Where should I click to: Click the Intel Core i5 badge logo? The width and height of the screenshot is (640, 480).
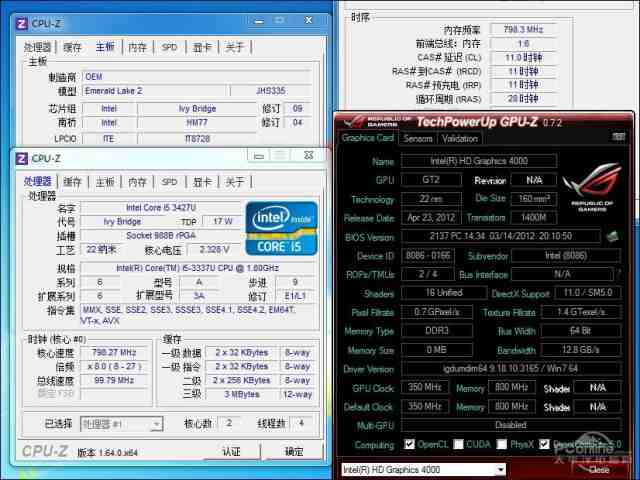pos(281,229)
